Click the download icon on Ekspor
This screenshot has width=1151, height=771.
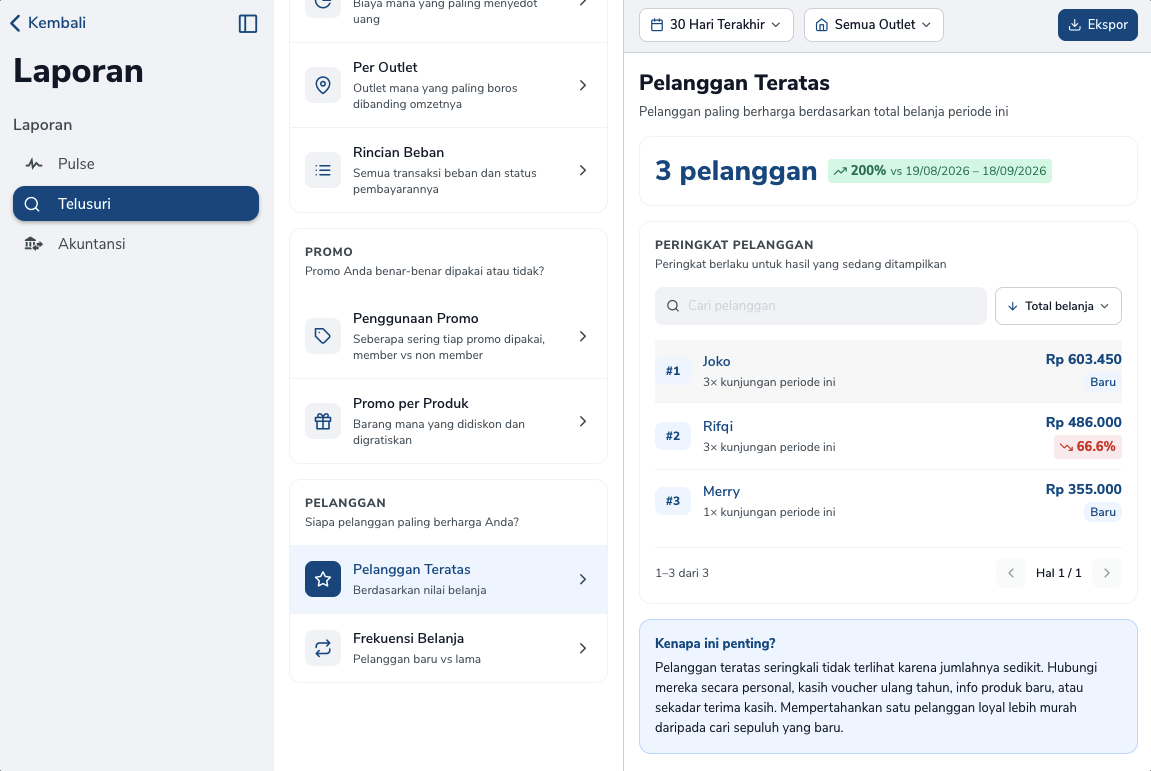click(x=1075, y=25)
